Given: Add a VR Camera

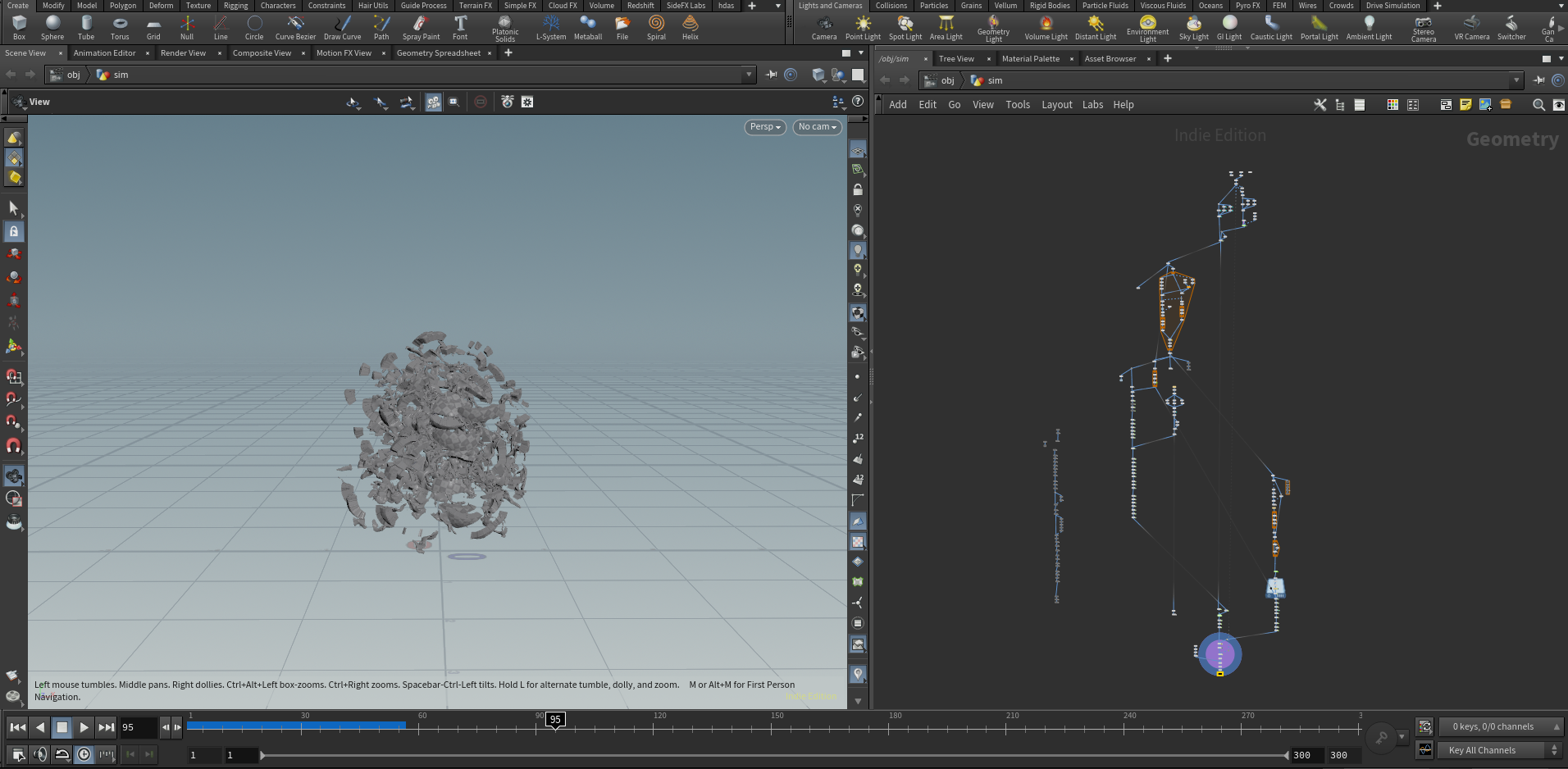Looking at the screenshot, I should pos(1471,27).
